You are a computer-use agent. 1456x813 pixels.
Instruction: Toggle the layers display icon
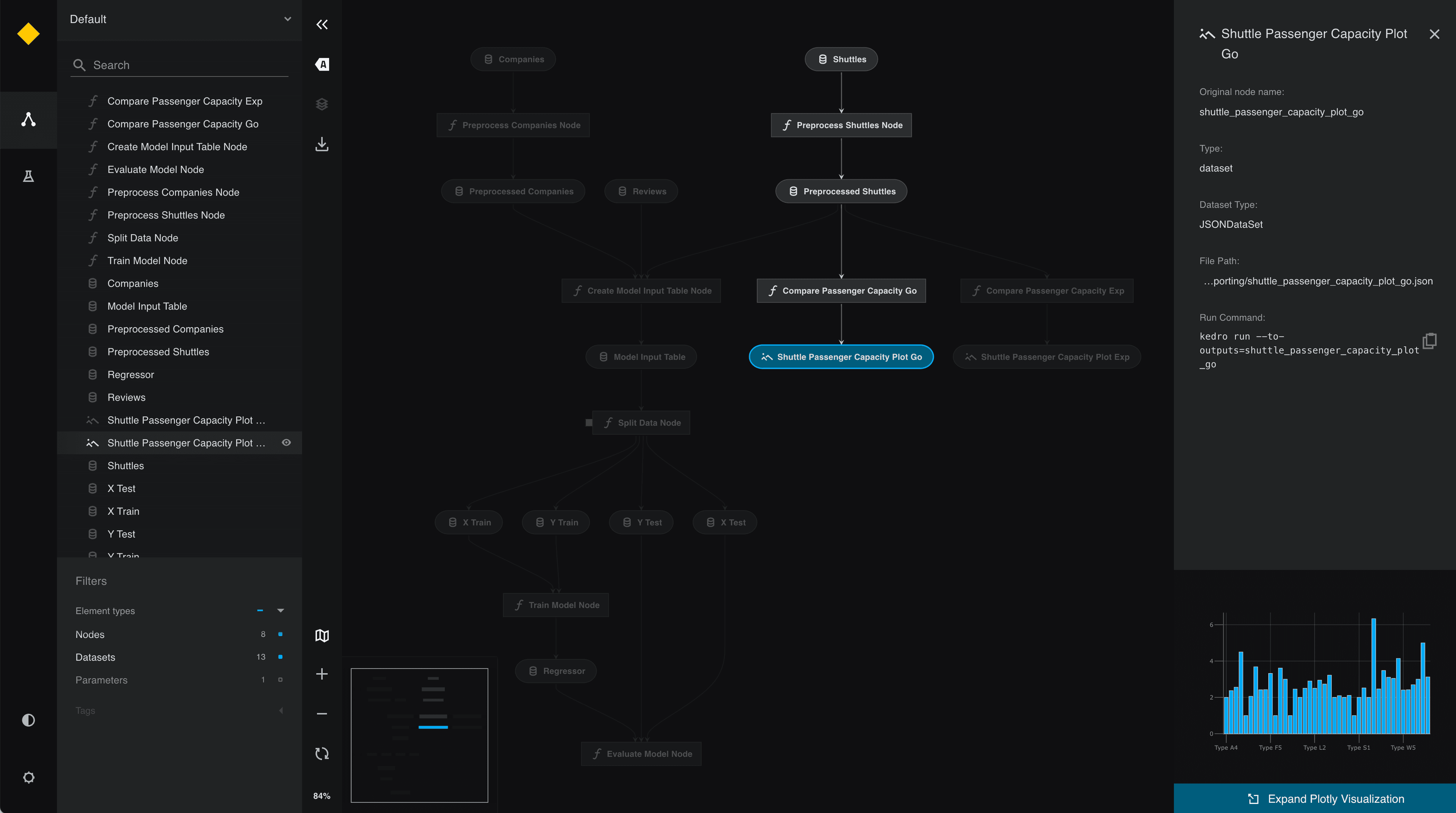(322, 104)
